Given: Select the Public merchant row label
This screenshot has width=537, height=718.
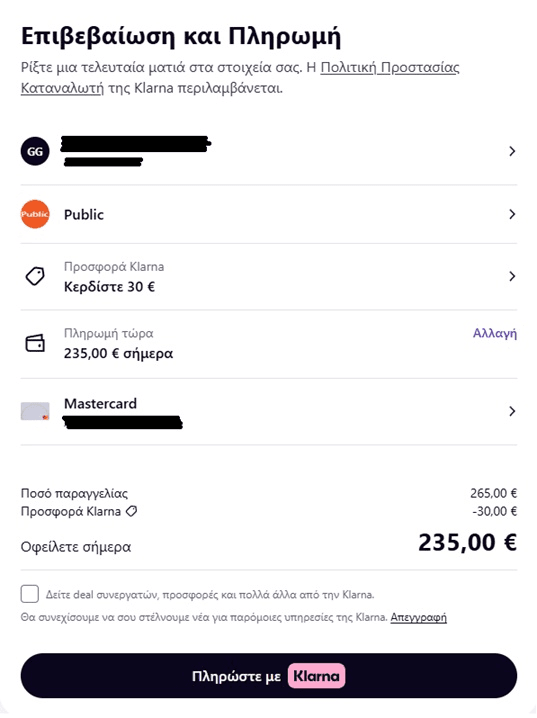Looking at the screenshot, I should [x=84, y=214].
